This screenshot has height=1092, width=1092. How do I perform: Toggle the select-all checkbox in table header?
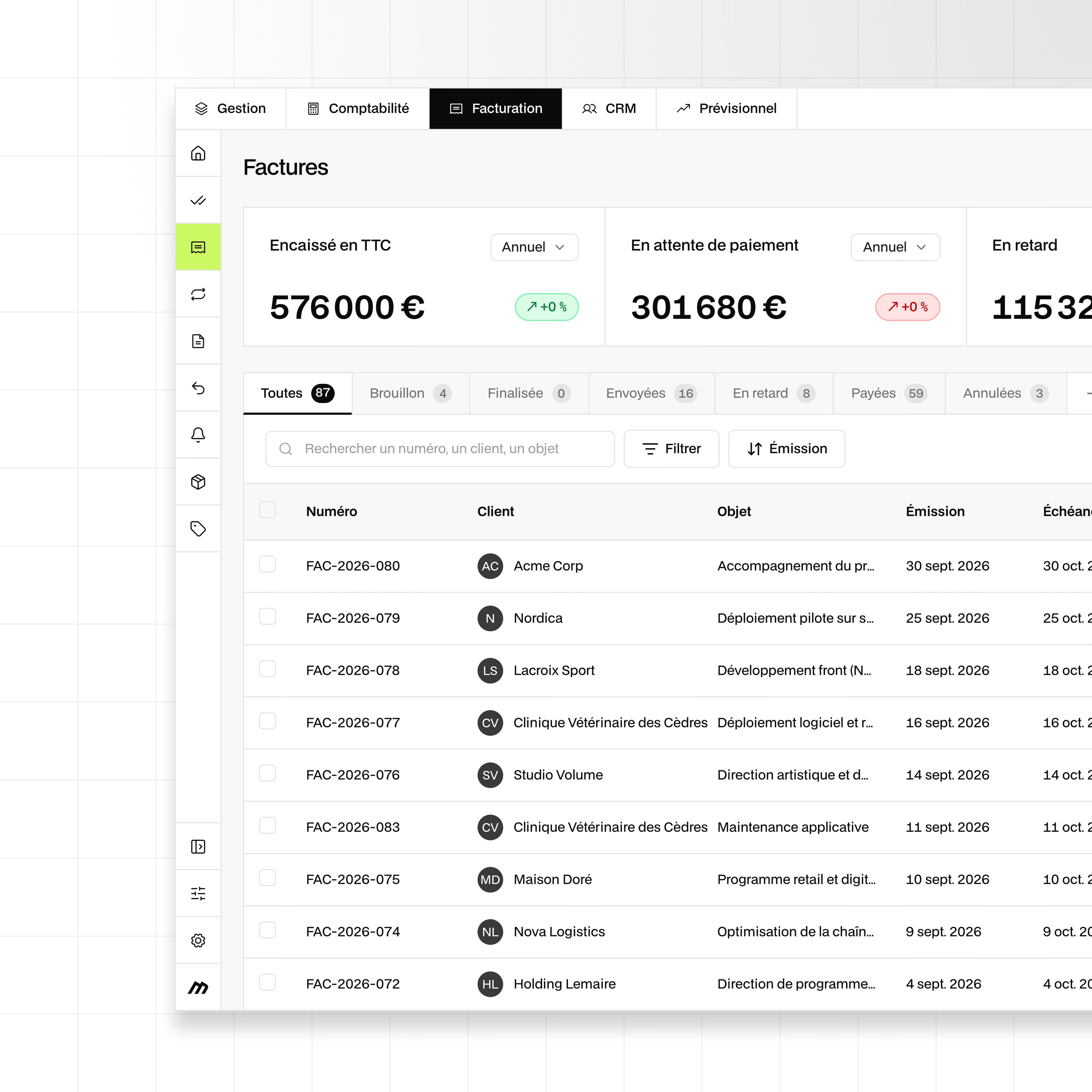tap(267, 509)
